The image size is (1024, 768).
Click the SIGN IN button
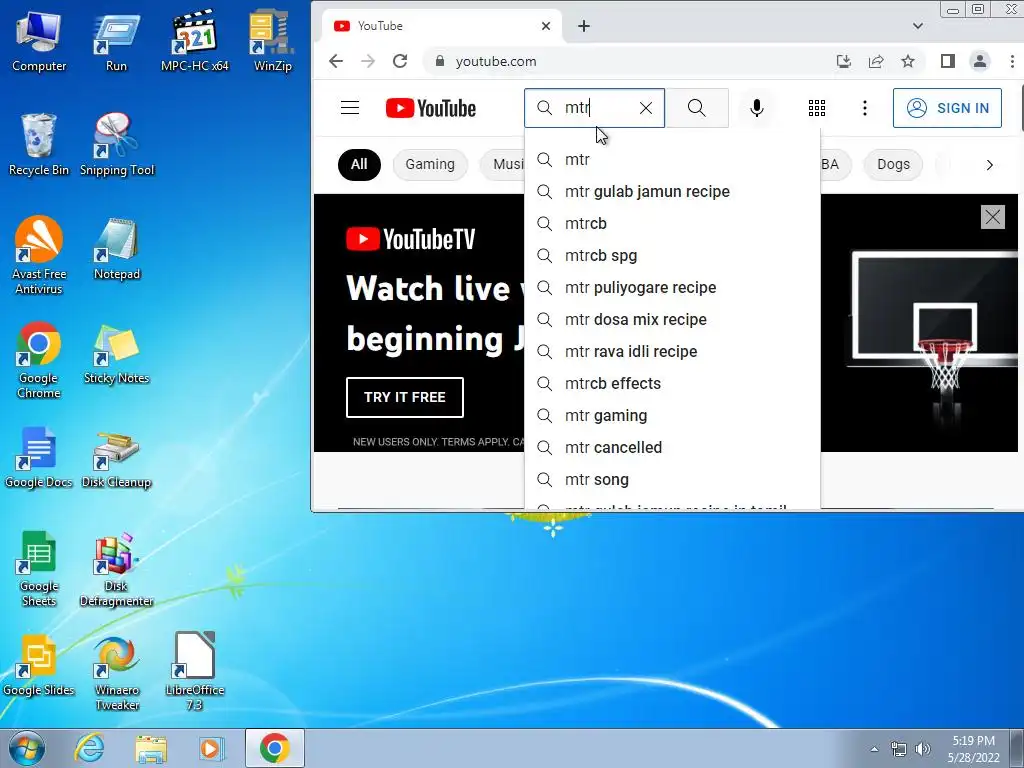[x=947, y=108]
